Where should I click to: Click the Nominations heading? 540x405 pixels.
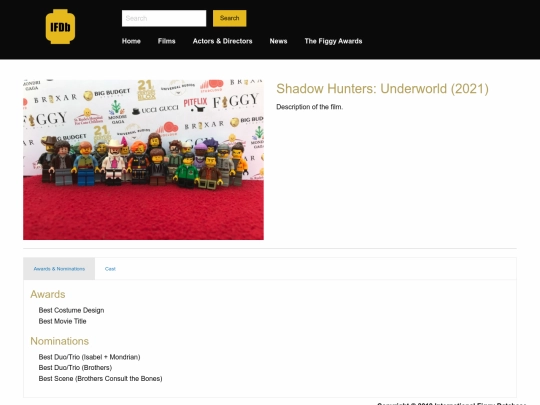point(60,341)
